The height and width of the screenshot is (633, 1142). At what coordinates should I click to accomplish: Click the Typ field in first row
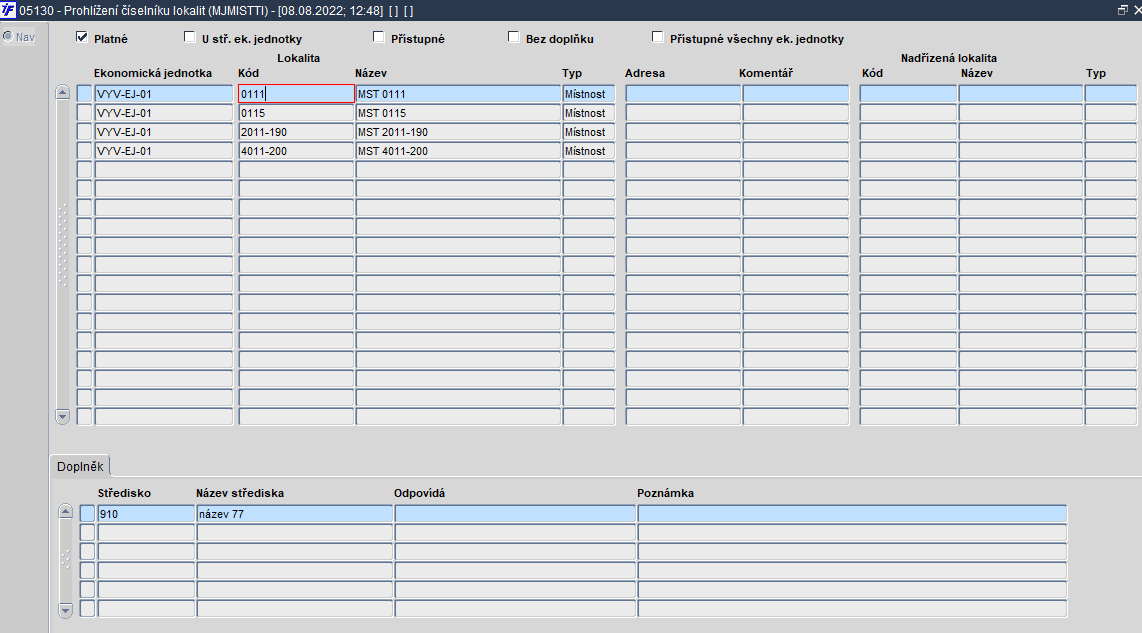[588, 94]
